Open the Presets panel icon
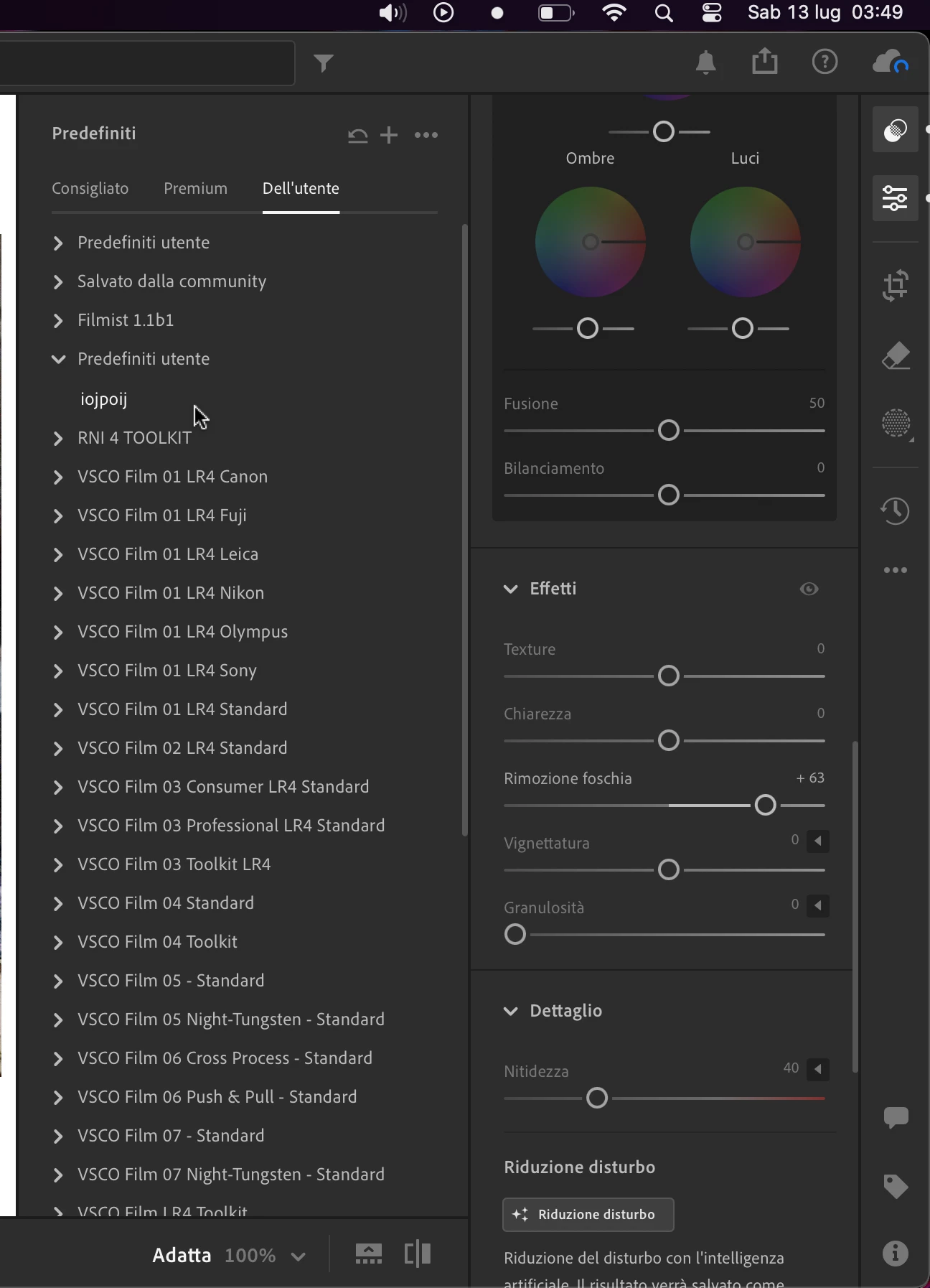 pyautogui.click(x=896, y=130)
